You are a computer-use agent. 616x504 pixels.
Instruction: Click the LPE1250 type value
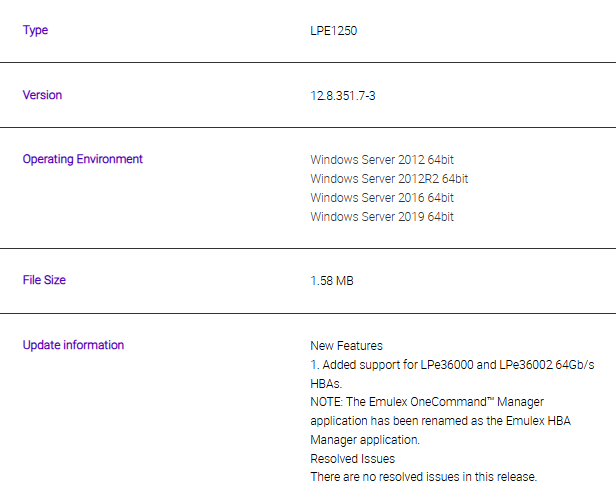click(x=333, y=31)
